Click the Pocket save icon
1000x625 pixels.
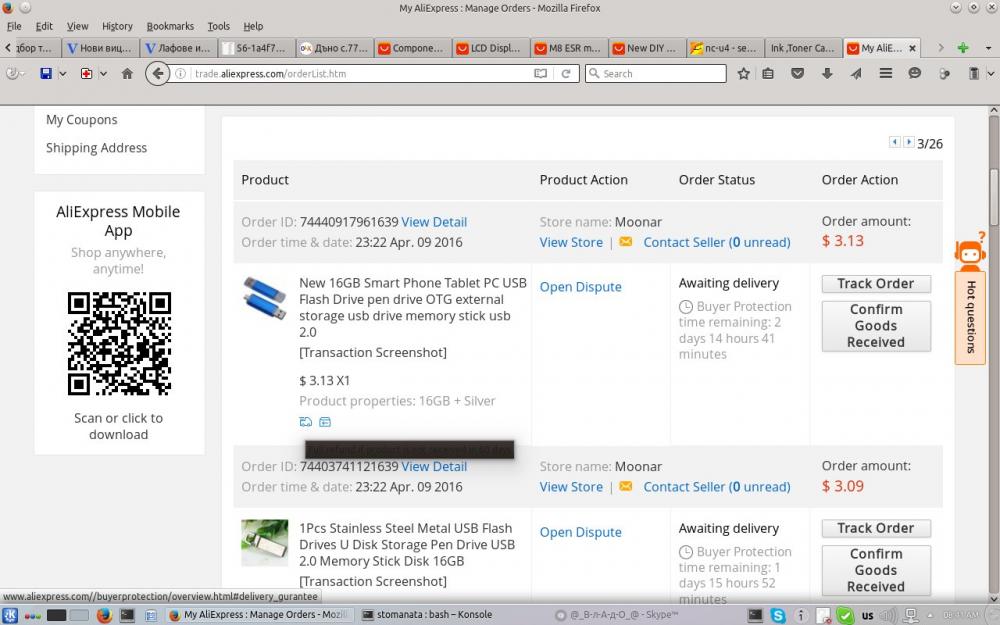(797, 73)
